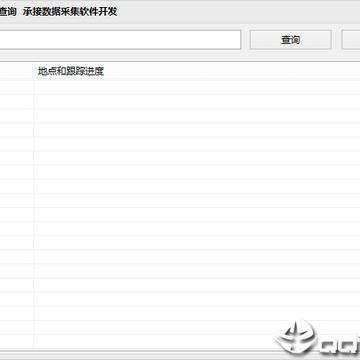Click the 承接数据采集软件开发 title text
The height and width of the screenshot is (360, 360).
pyautogui.click(x=70, y=12)
